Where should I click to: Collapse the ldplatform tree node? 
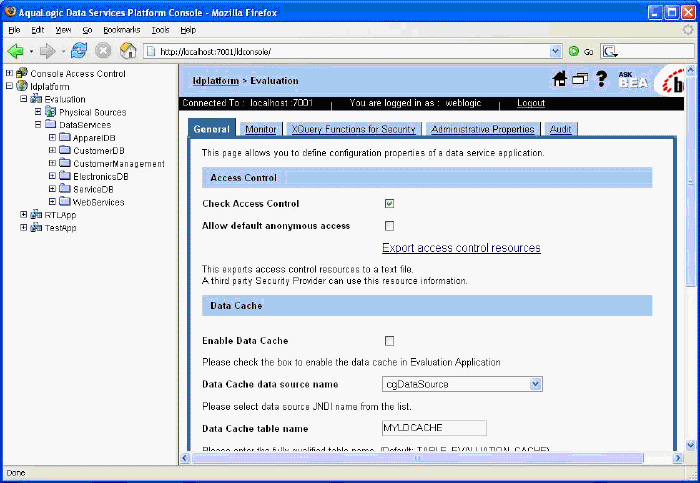coord(9,86)
